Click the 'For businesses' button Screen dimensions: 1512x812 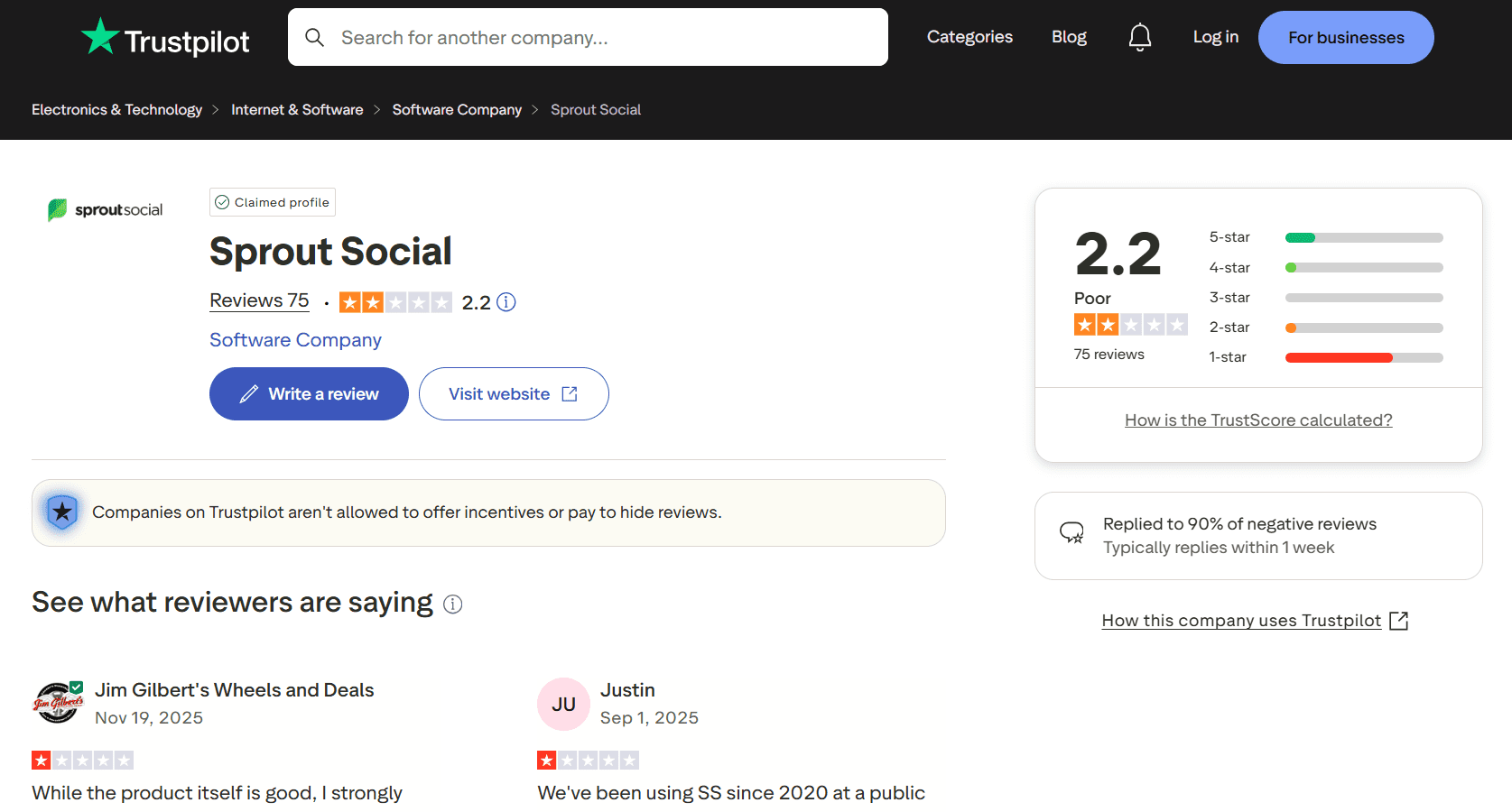1346,37
